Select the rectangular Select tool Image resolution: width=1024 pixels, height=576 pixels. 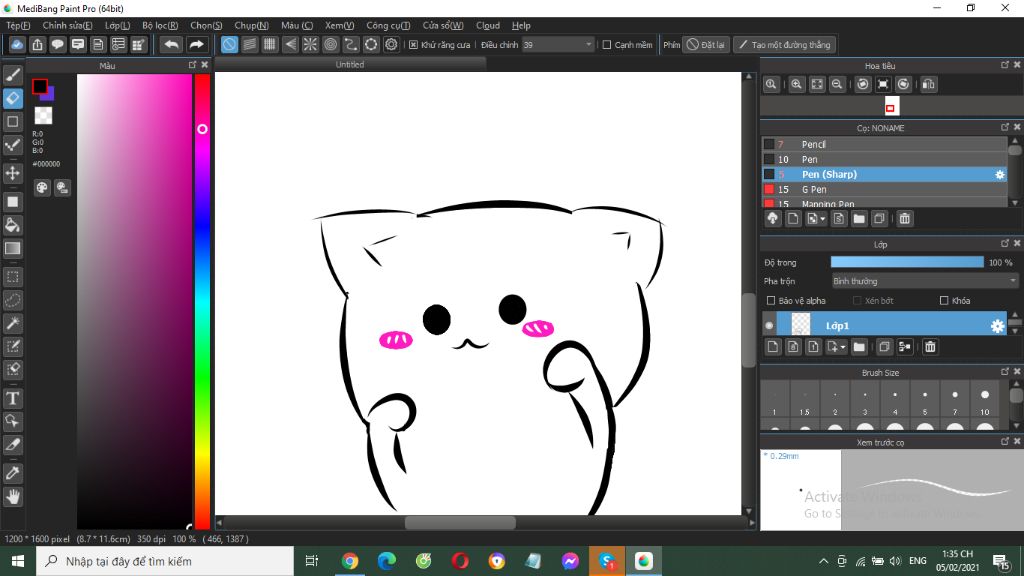click(x=12, y=277)
